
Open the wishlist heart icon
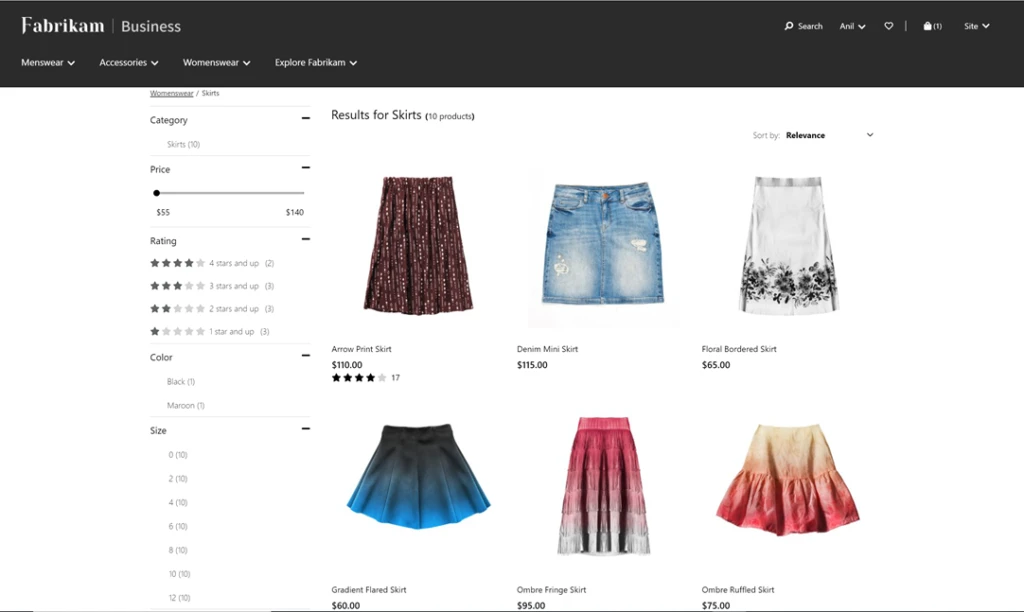[889, 26]
